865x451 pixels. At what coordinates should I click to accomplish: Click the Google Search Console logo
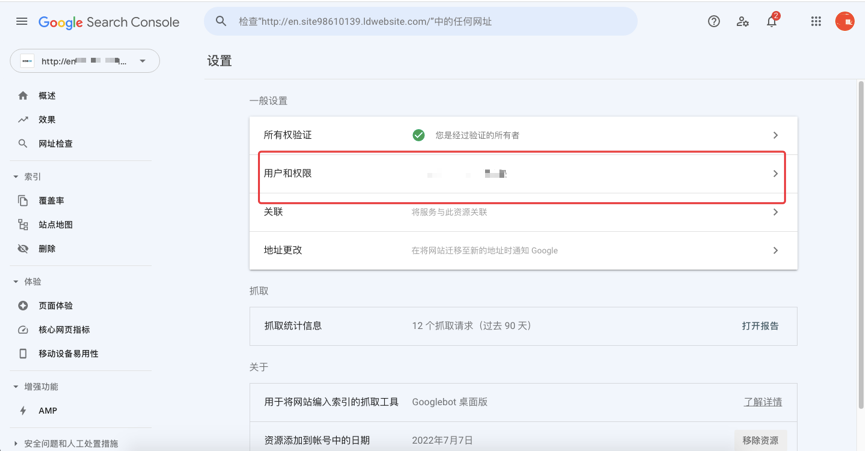(109, 22)
